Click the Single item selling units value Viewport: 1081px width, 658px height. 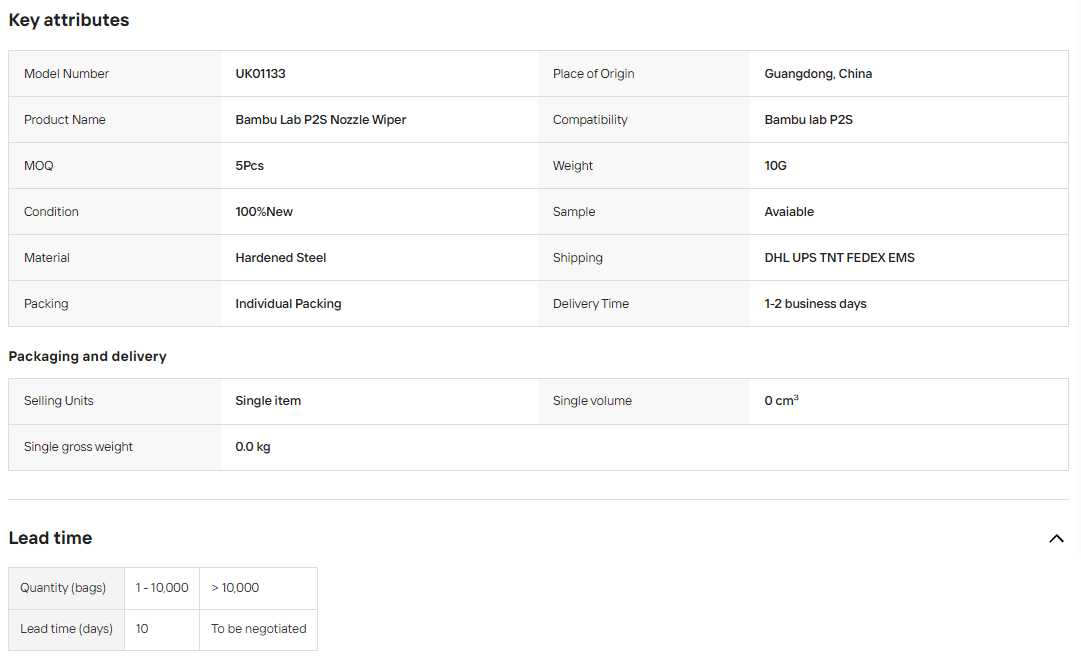click(x=267, y=401)
